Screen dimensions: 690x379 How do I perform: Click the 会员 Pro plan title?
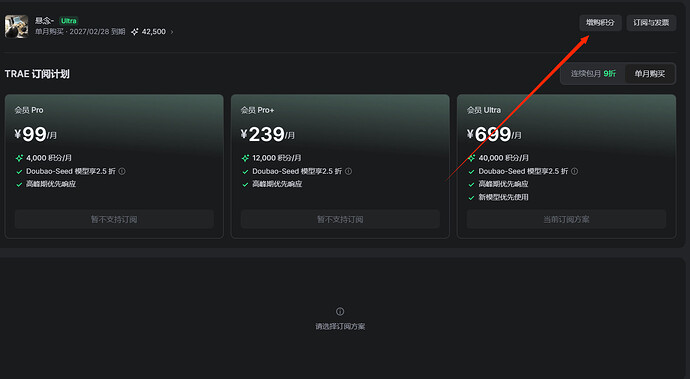click(x=29, y=110)
